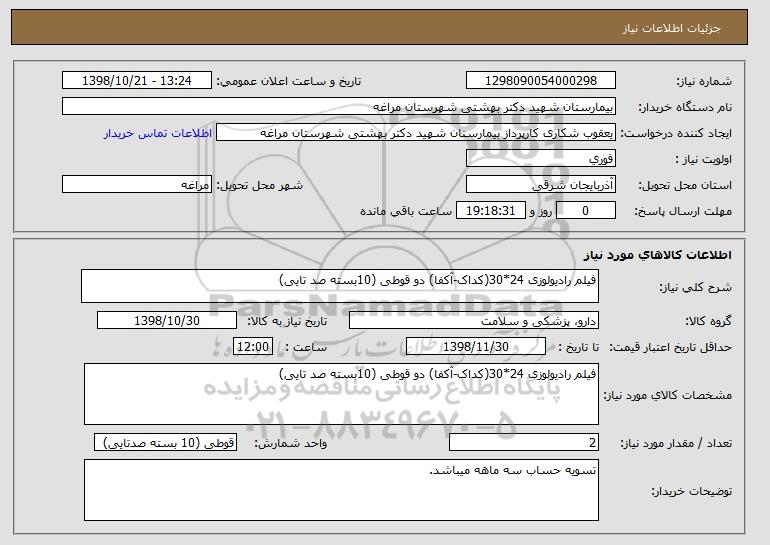Click the countdown timer field 19:18:31

(x=489, y=211)
